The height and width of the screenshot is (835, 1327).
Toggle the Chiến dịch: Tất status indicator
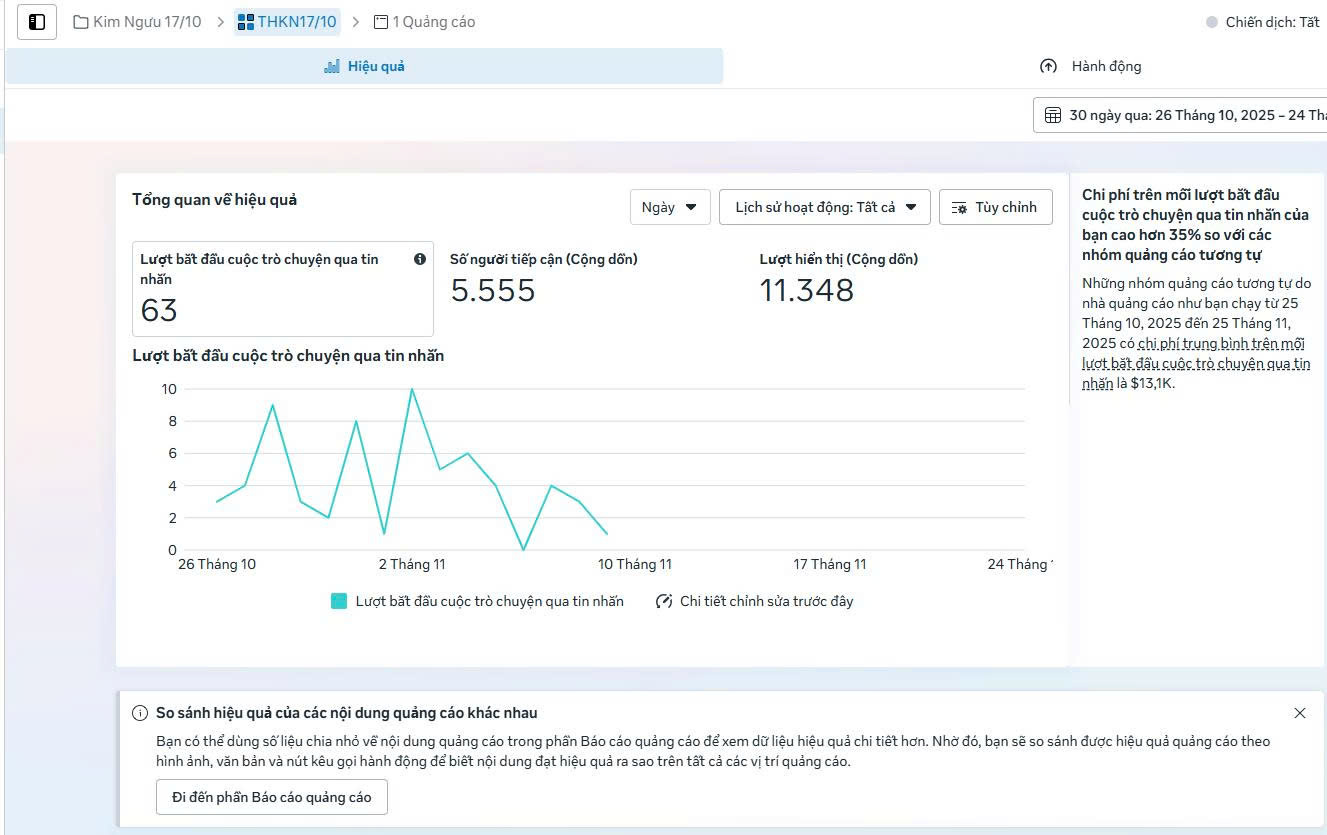pyautogui.click(x=1212, y=22)
